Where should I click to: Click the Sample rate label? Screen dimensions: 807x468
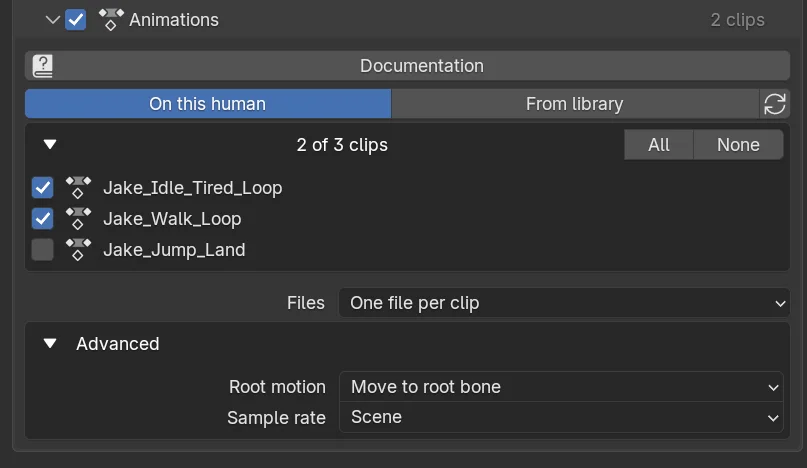276,418
